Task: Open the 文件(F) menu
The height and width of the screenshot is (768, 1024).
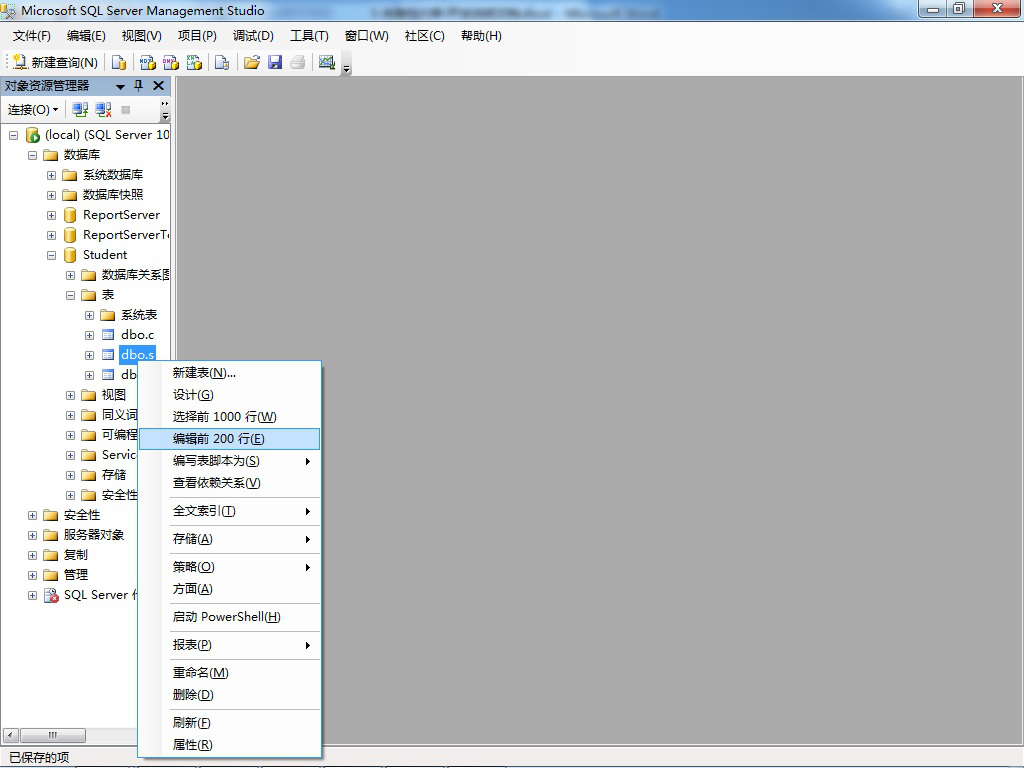Action: click(31, 36)
